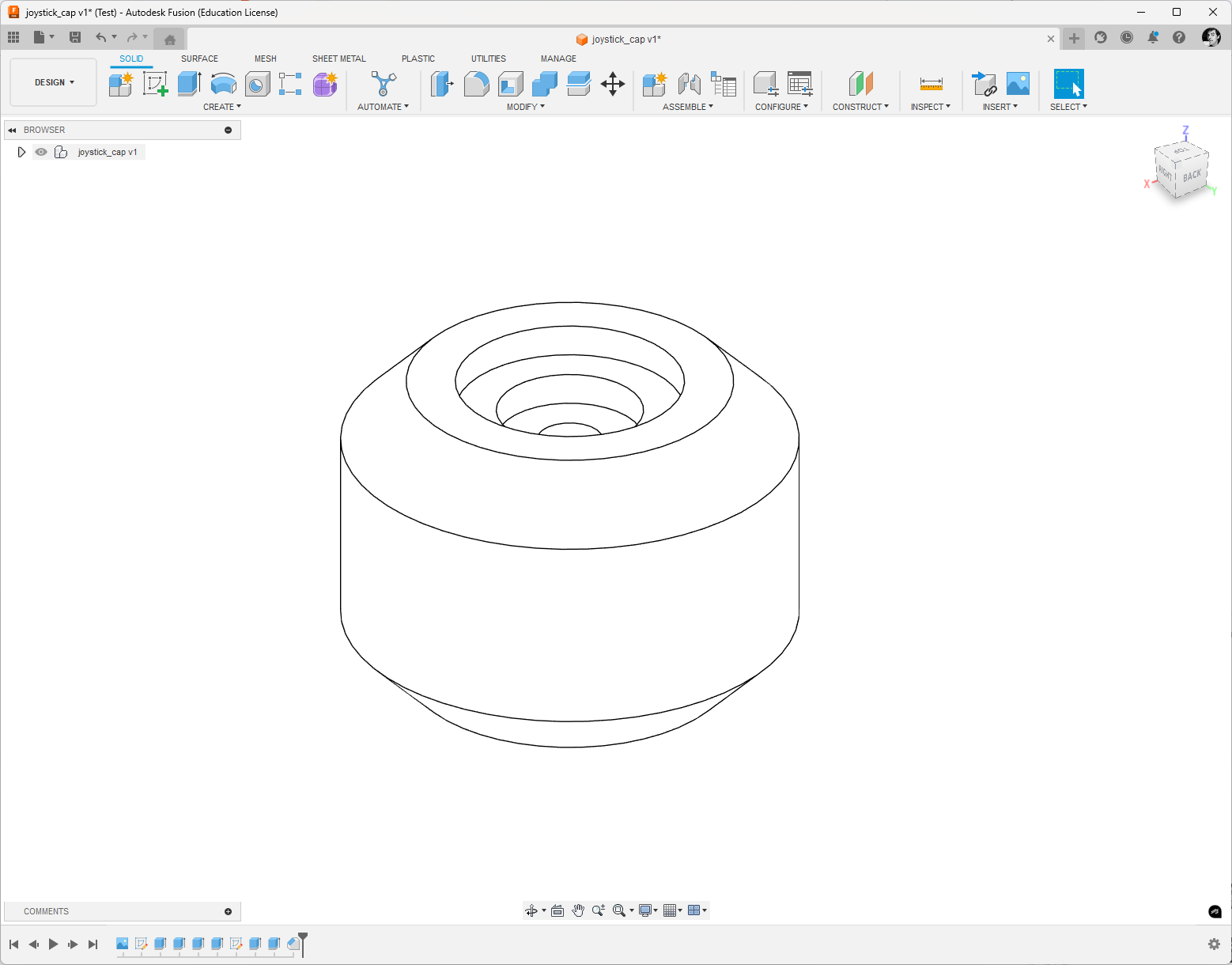Select the Fillet tool

tap(476, 84)
